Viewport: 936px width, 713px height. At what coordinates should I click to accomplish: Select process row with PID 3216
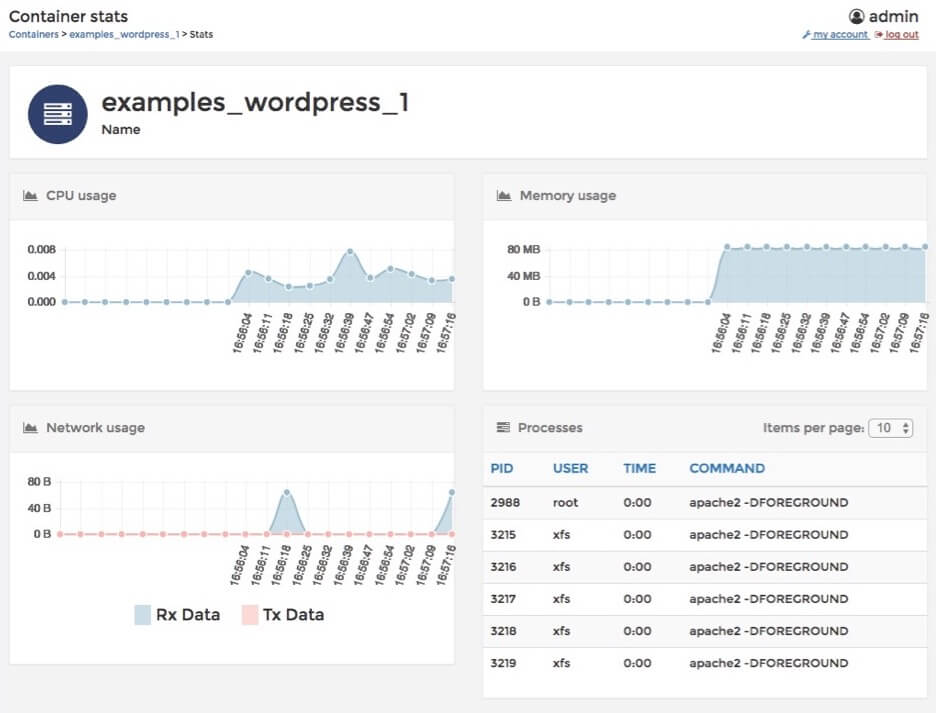point(704,567)
